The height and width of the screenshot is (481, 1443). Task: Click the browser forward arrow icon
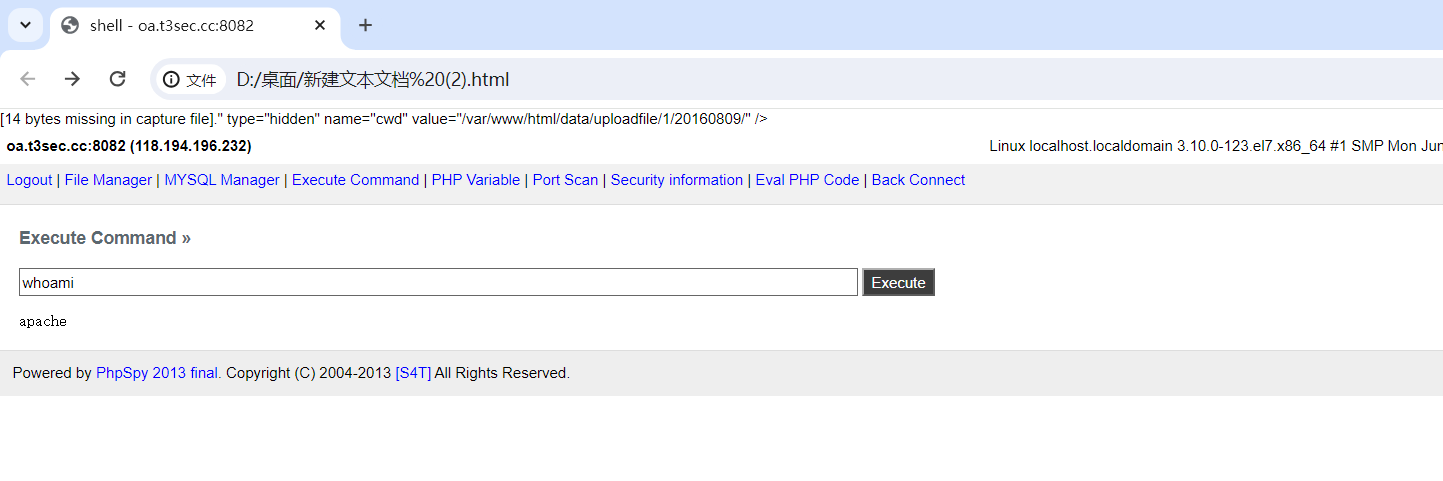[72, 79]
